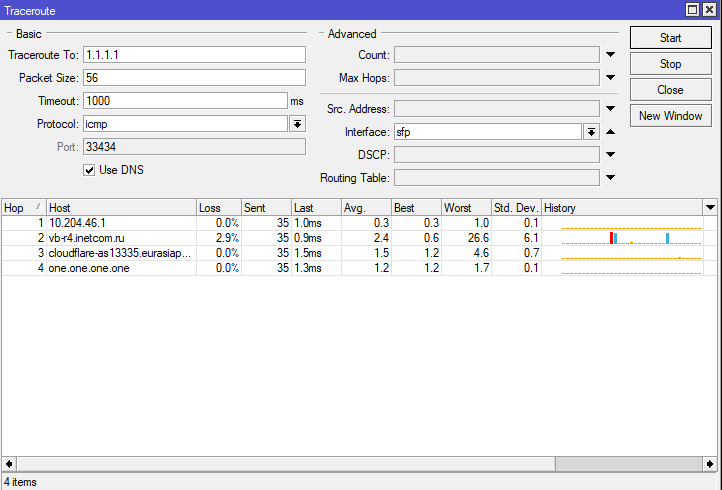Viewport: 722px width, 490px height.
Task: Sort by the Host column header
Action: coord(122,208)
